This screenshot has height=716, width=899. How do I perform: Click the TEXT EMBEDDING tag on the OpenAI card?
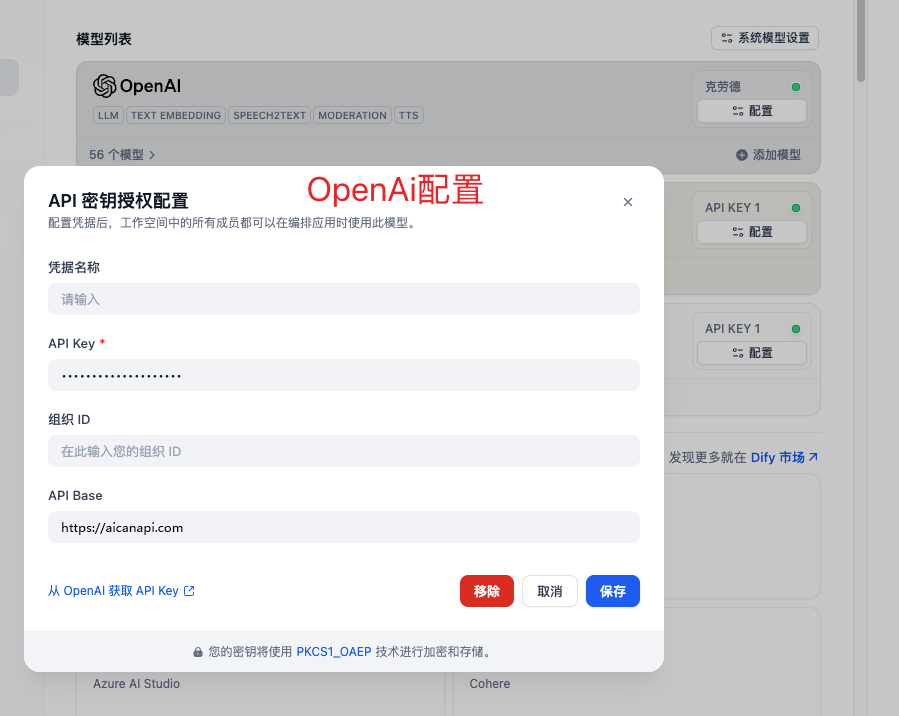[175, 115]
